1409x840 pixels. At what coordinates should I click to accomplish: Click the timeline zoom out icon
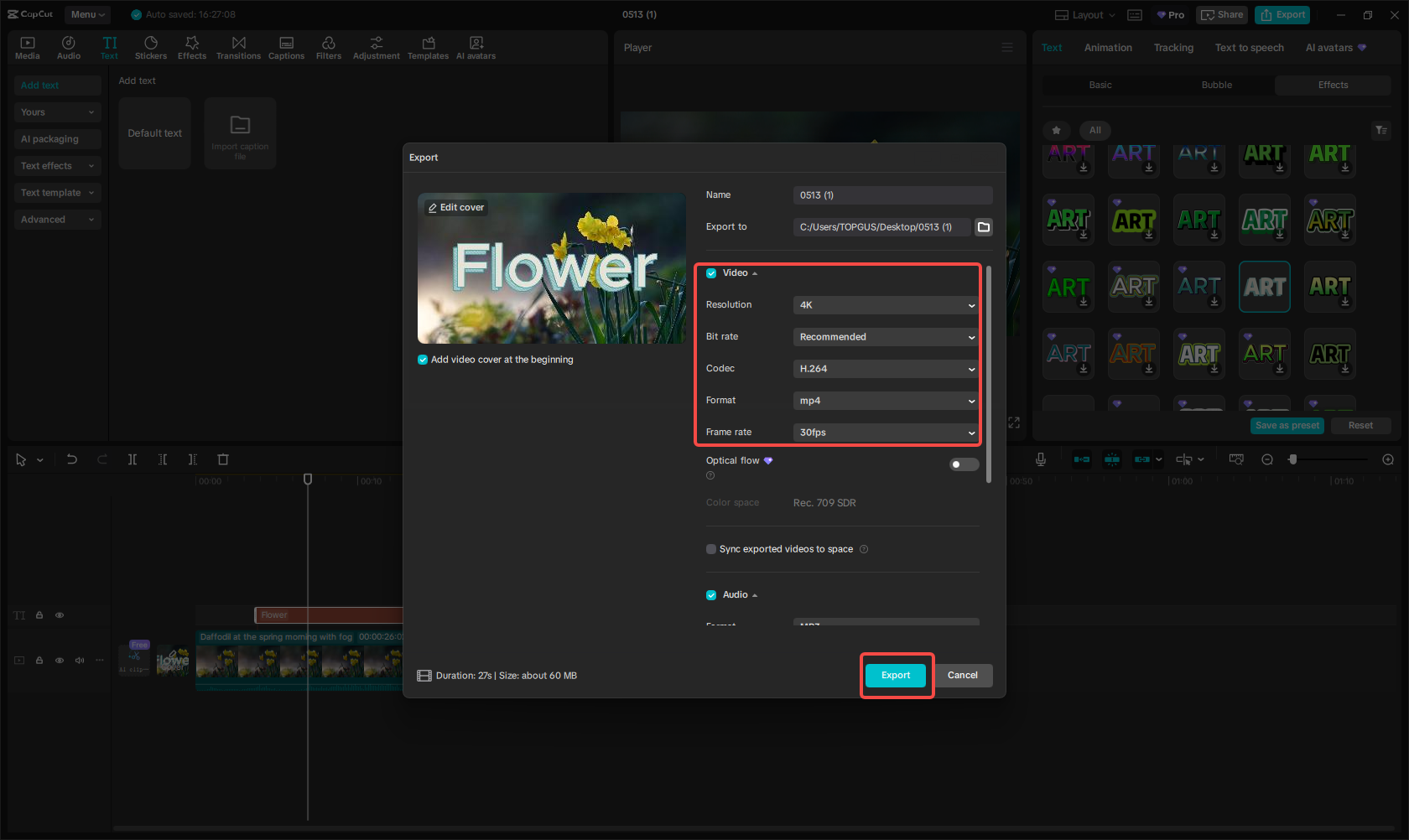1267,459
